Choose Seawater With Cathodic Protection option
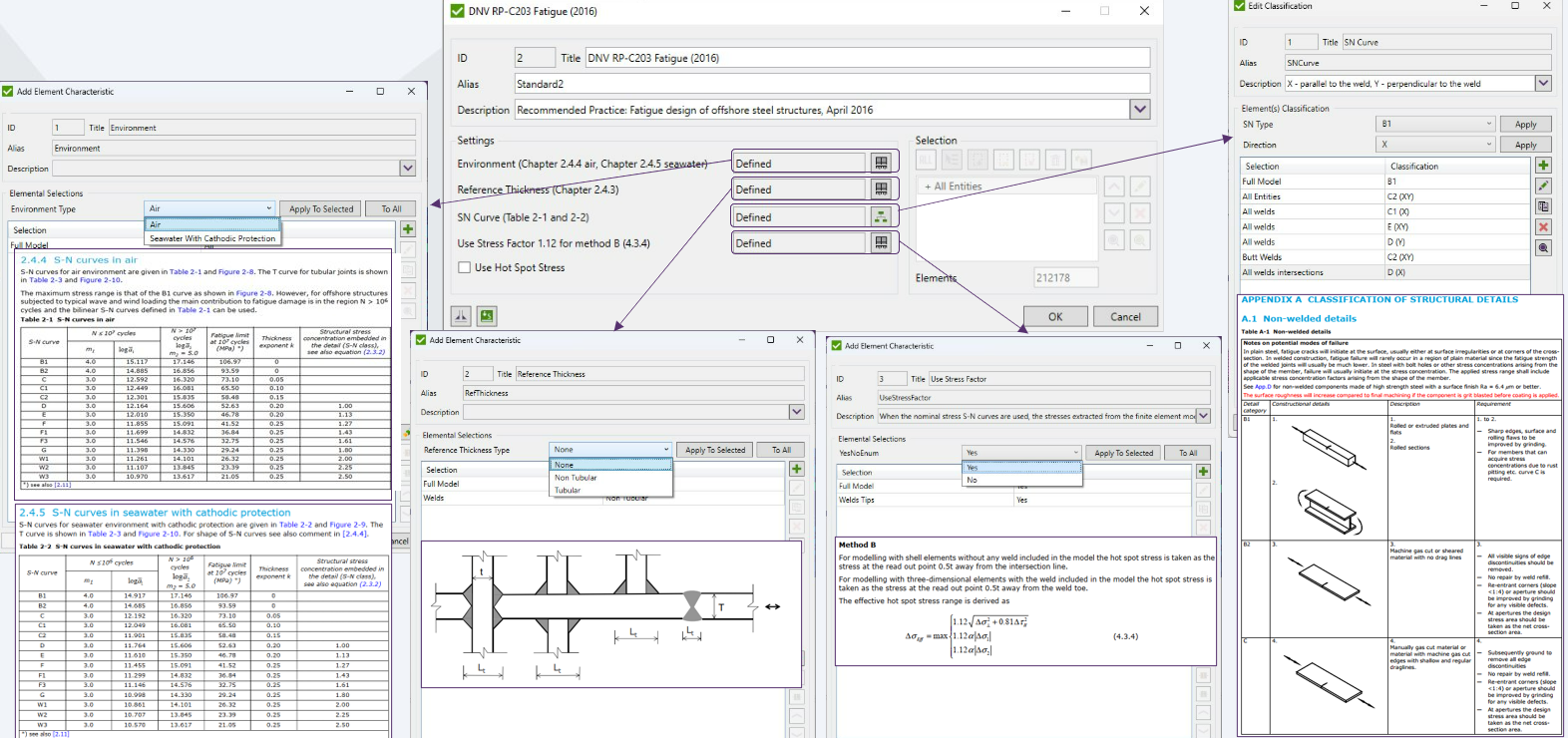This screenshot has width=1568, height=738. [x=212, y=238]
